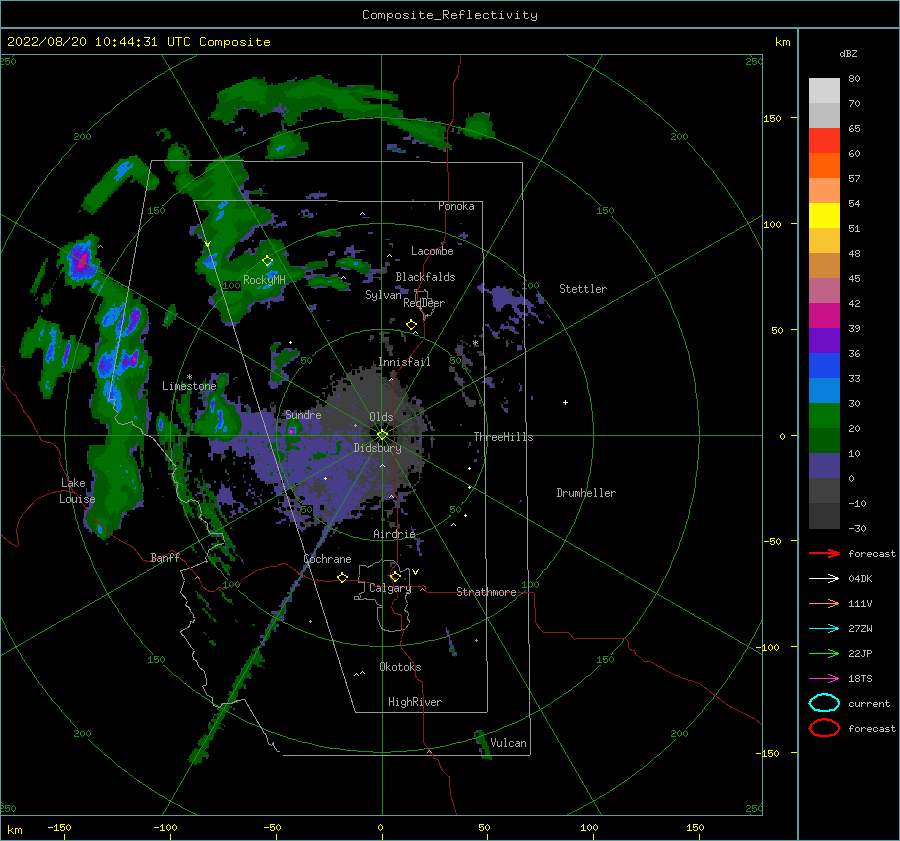Click the Stettler city label
Image resolution: width=900 pixels, height=841 pixels.
[x=583, y=289]
